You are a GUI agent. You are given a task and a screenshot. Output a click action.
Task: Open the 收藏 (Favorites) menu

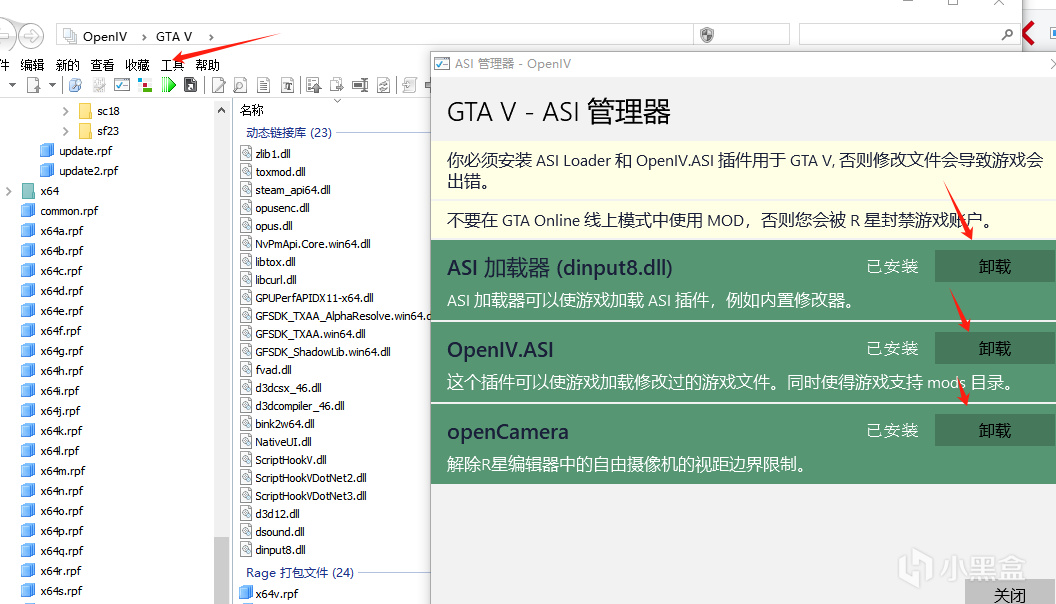(137, 65)
